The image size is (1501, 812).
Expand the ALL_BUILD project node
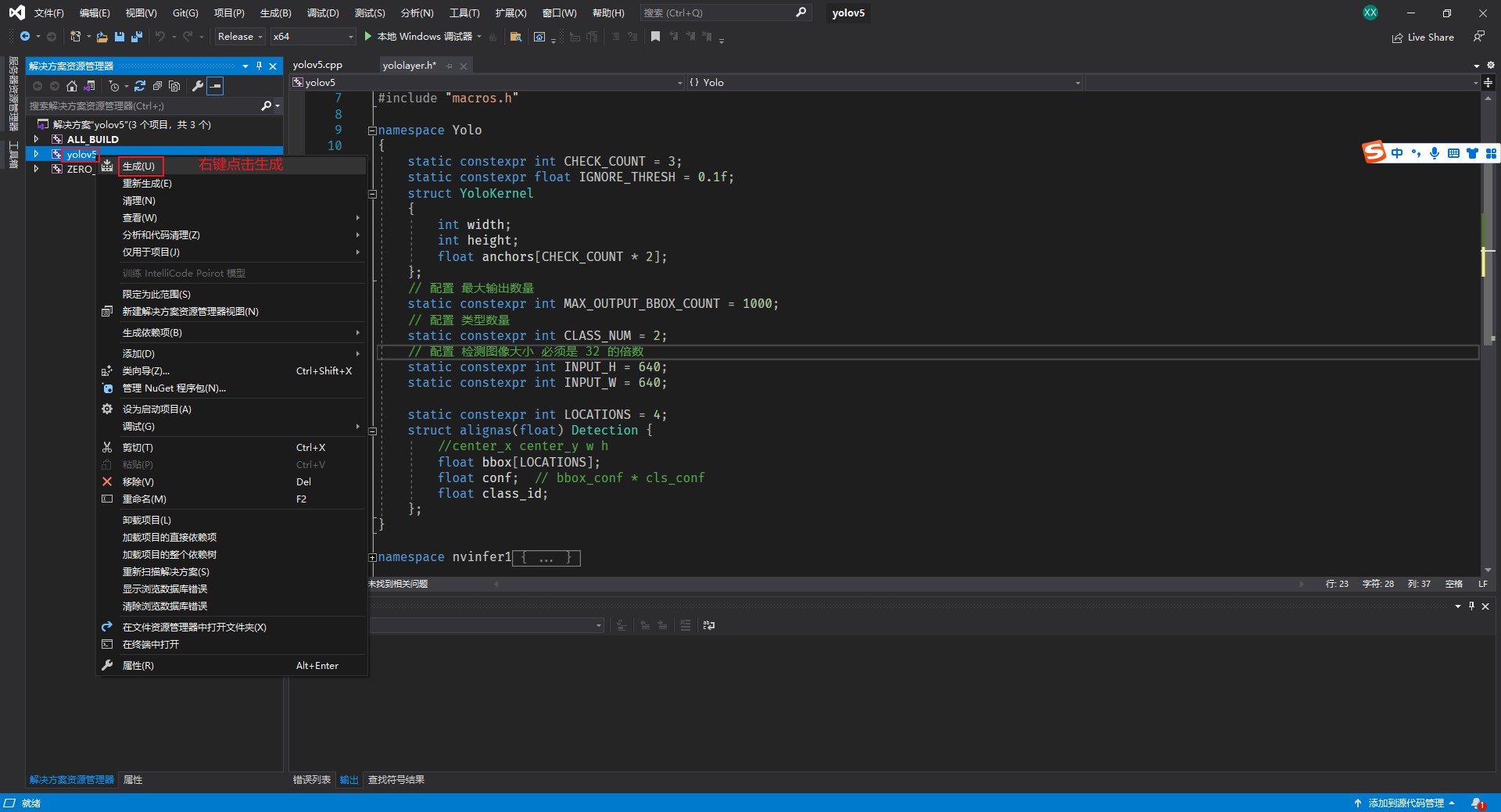tap(36, 139)
